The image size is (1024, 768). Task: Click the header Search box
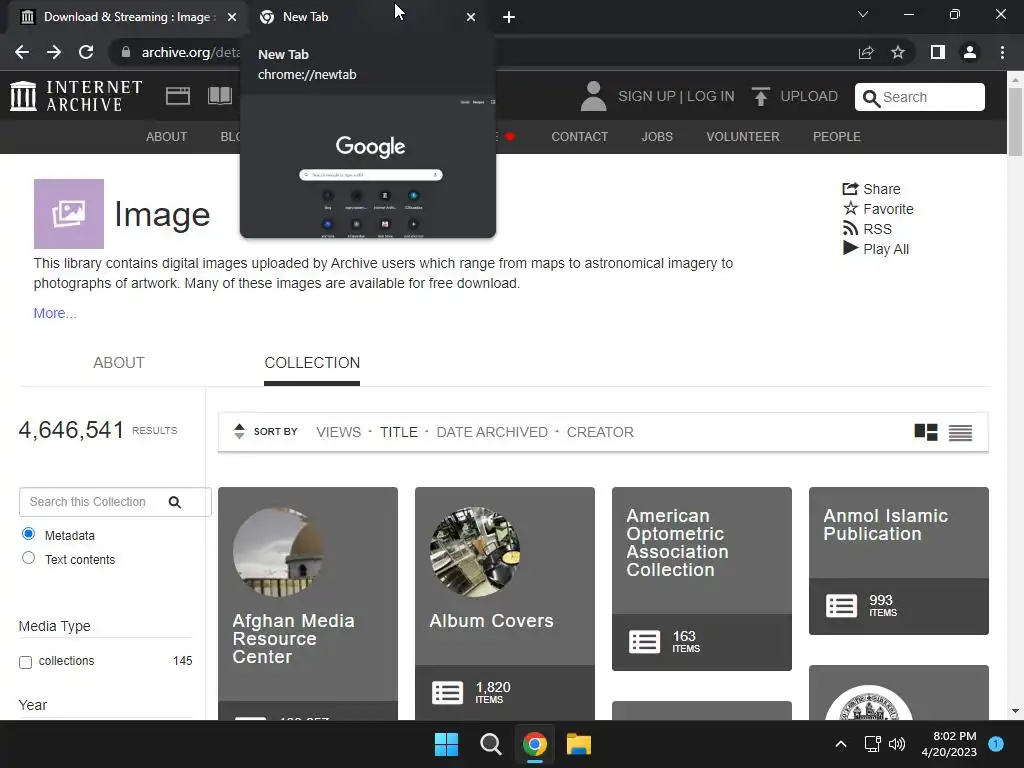[920, 97]
